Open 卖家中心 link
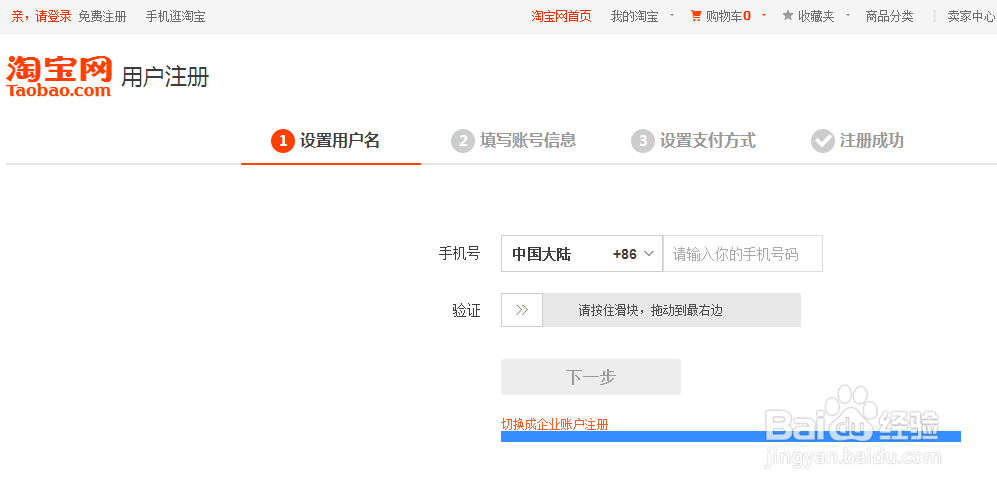Image resolution: width=997 pixels, height=491 pixels. (971, 17)
